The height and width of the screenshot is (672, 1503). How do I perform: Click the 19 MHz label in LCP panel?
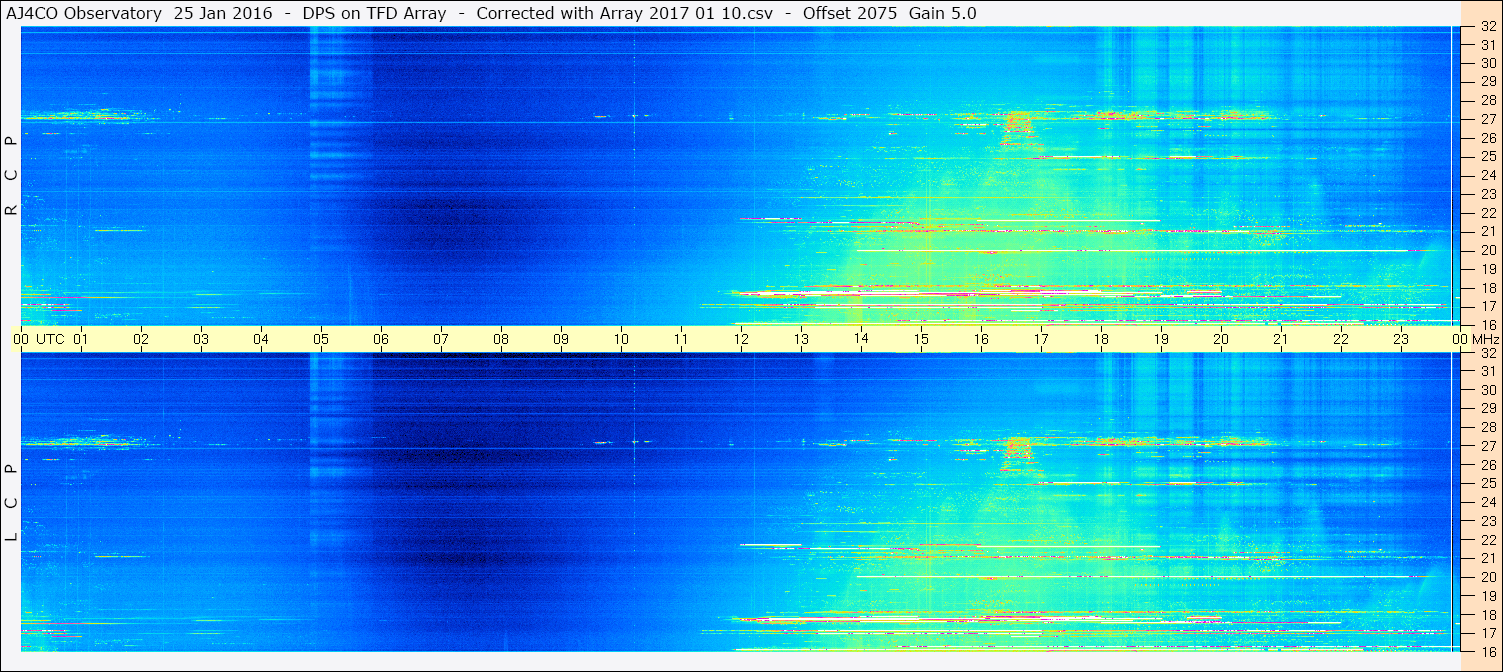(1487, 596)
